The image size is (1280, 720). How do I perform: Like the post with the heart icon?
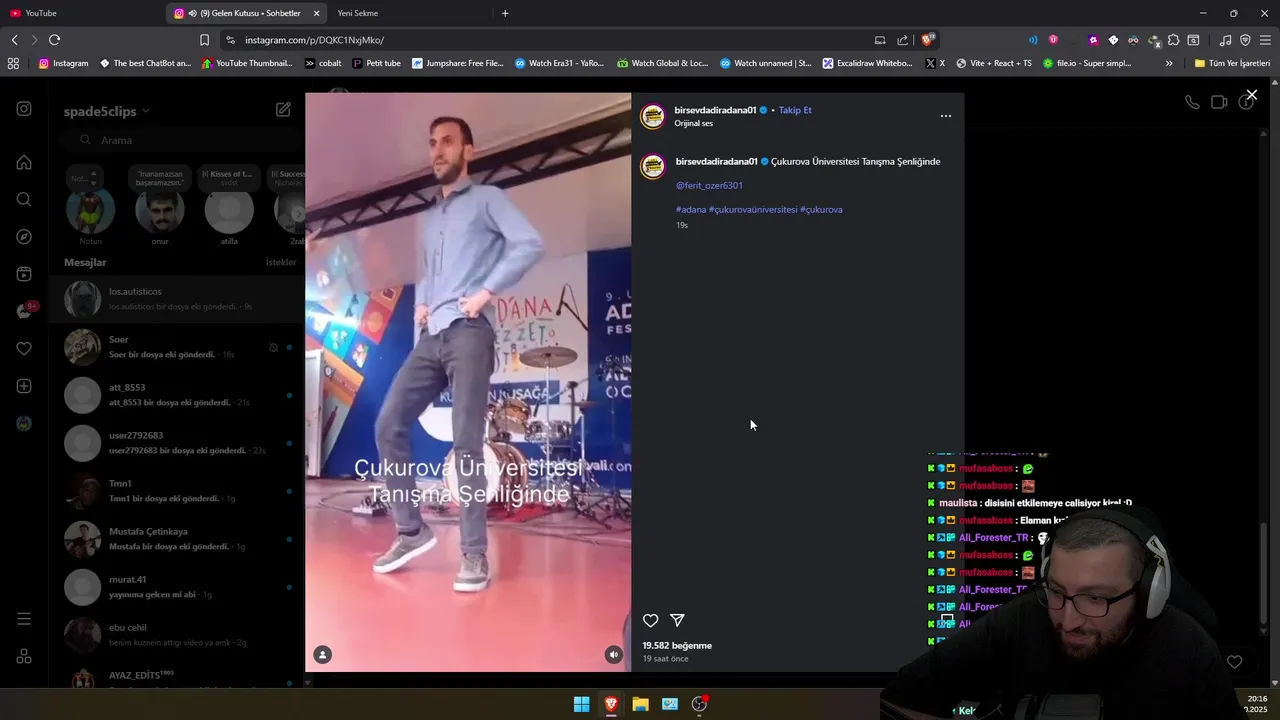(650, 621)
